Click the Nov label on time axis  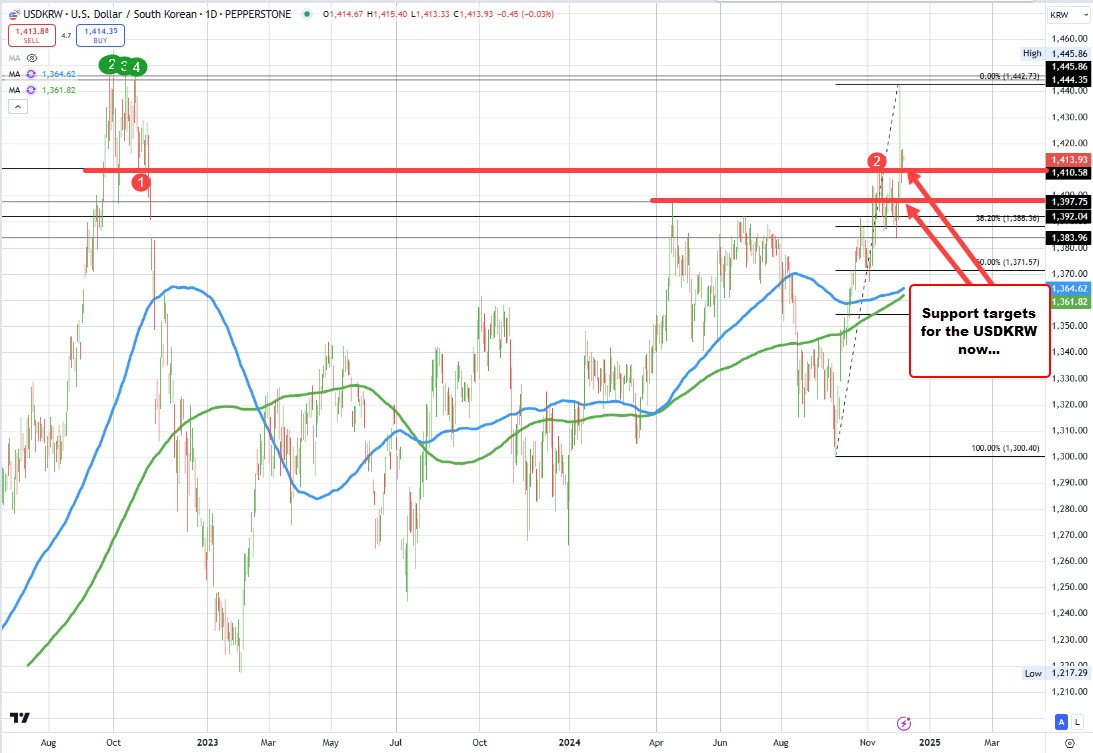[x=867, y=743]
